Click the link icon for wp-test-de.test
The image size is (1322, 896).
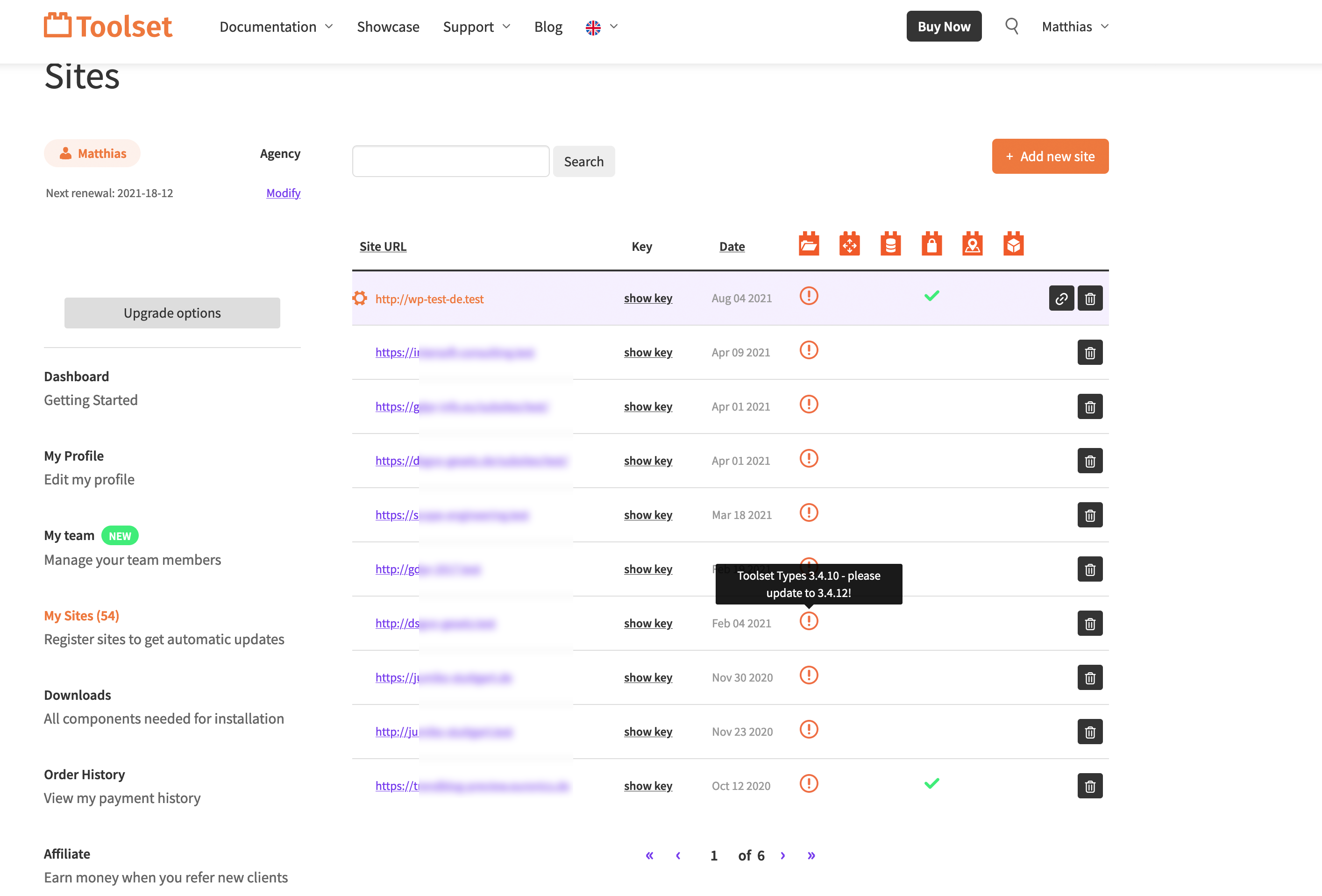coord(1061,298)
